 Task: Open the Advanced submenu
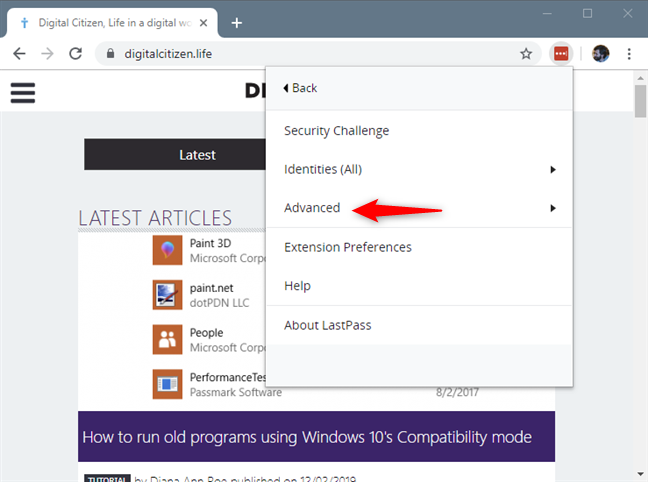[419, 208]
